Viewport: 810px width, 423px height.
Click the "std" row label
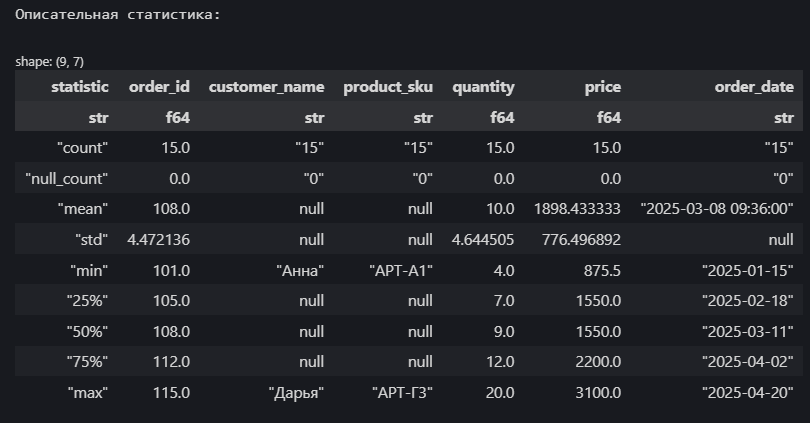click(x=91, y=240)
